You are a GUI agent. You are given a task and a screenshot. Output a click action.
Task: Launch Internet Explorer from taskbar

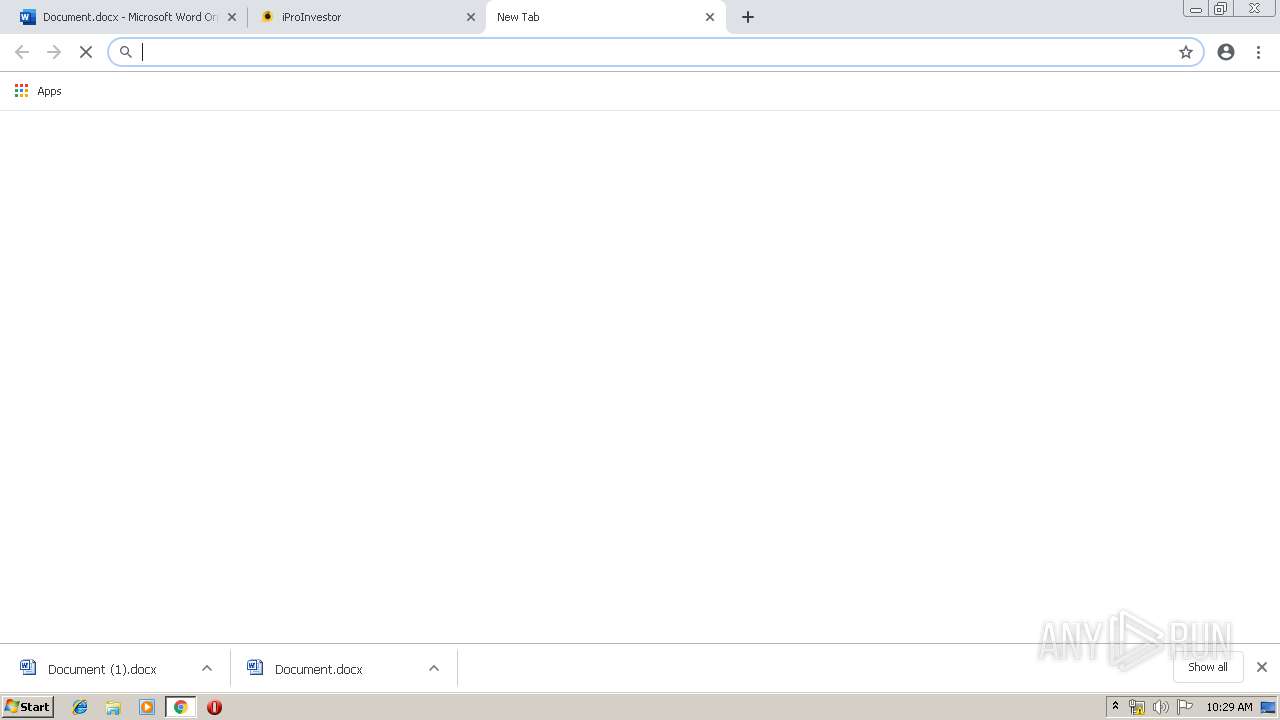(x=80, y=707)
